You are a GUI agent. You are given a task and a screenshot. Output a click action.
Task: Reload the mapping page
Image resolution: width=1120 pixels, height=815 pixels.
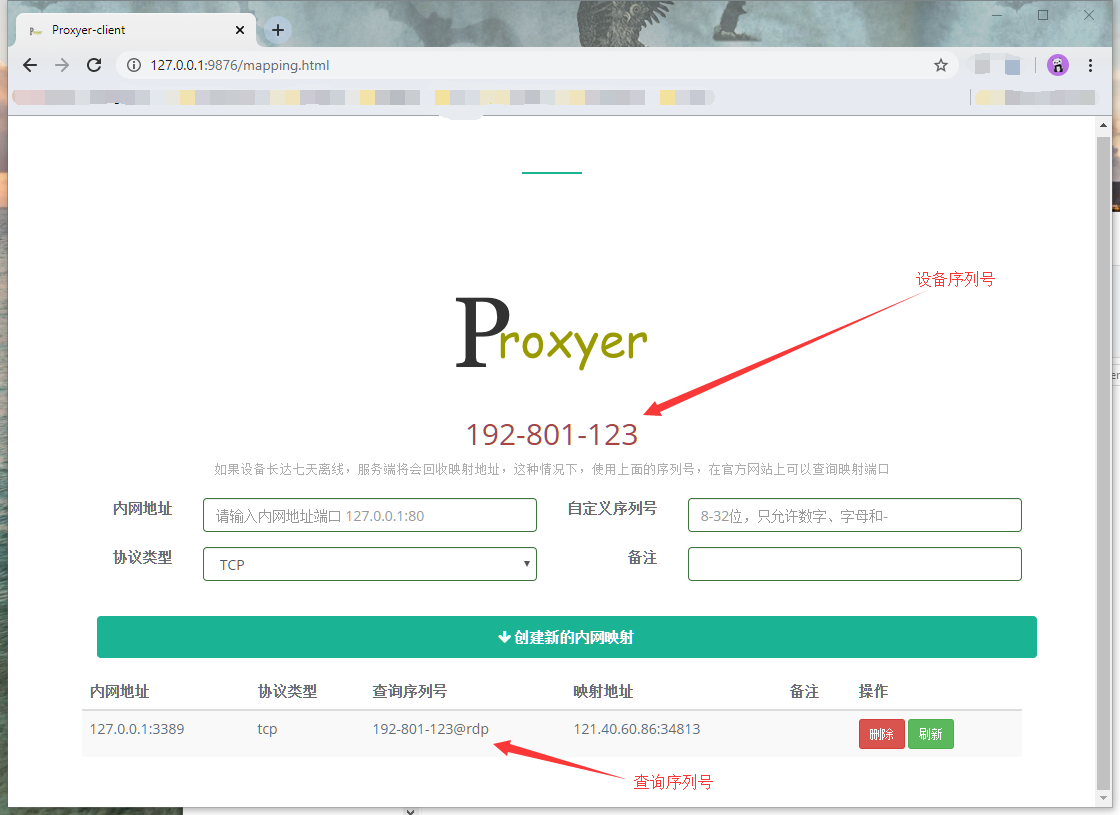[94, 65]
